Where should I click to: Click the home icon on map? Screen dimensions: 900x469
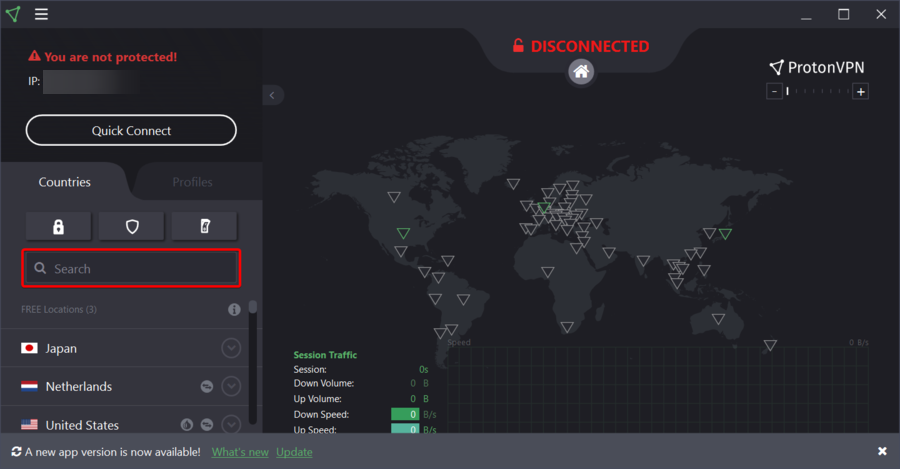581,72
